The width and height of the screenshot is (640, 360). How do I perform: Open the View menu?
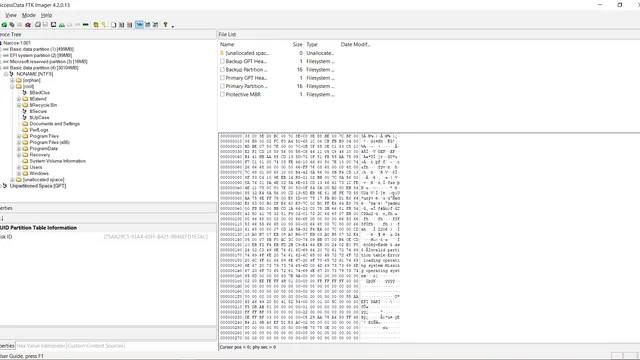[11, 15]
